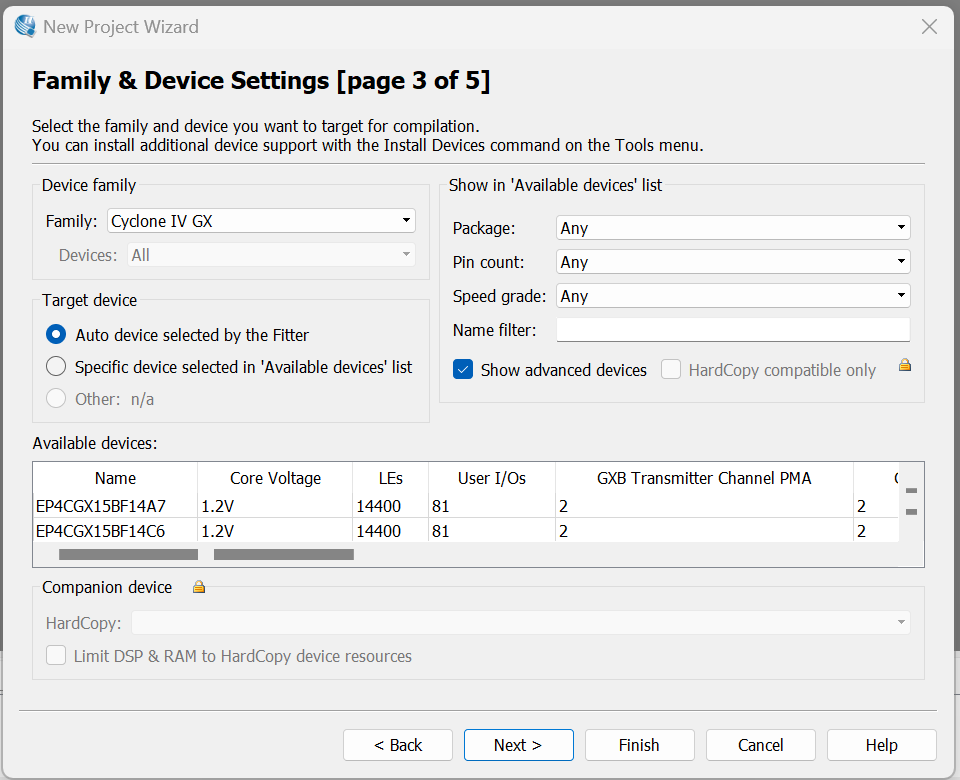
Task: Sort by the User I/Os column header
Action: click(492, 478)
